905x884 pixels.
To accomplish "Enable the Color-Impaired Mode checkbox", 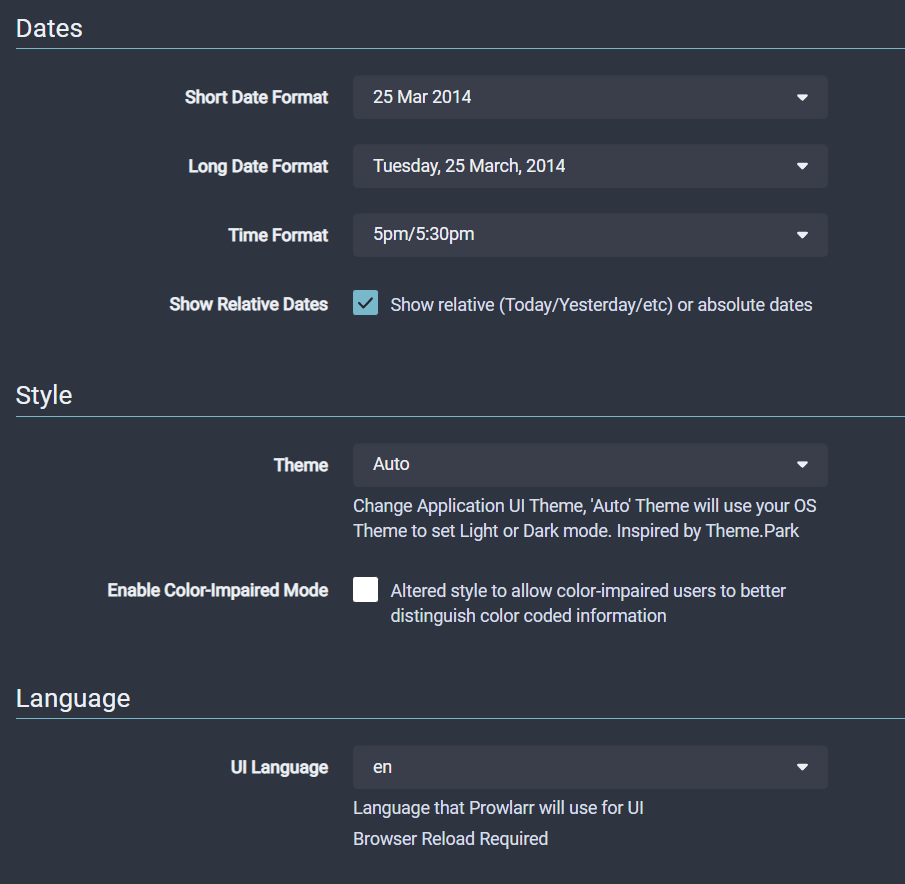I will click(x=366, y=590).
